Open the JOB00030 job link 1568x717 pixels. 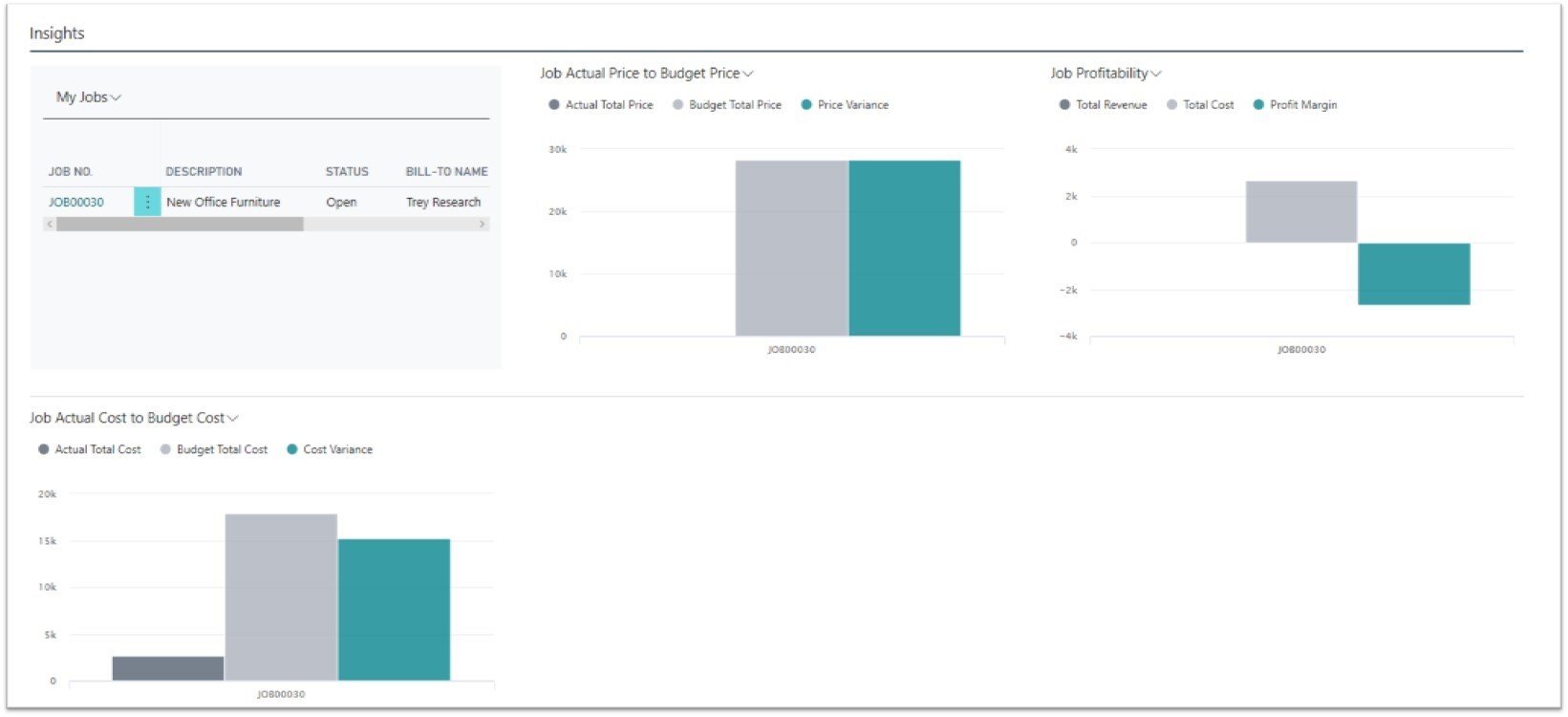76,203
